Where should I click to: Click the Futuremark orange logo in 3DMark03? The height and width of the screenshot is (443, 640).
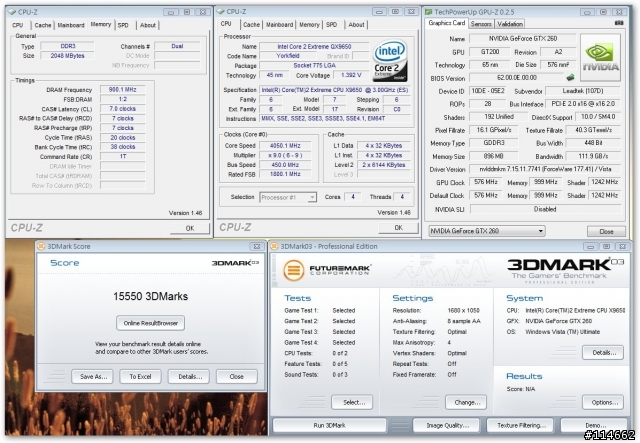pyautogui.click(x=294, y=270)
